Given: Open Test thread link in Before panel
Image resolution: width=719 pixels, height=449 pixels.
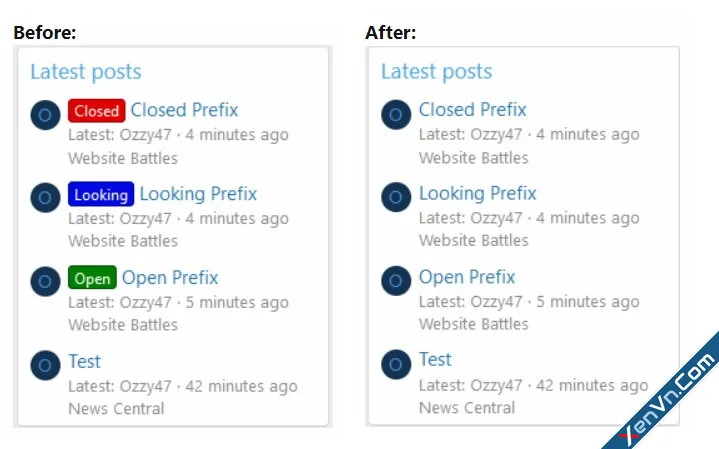Looking at the screenshot, I should click(84, 361).
